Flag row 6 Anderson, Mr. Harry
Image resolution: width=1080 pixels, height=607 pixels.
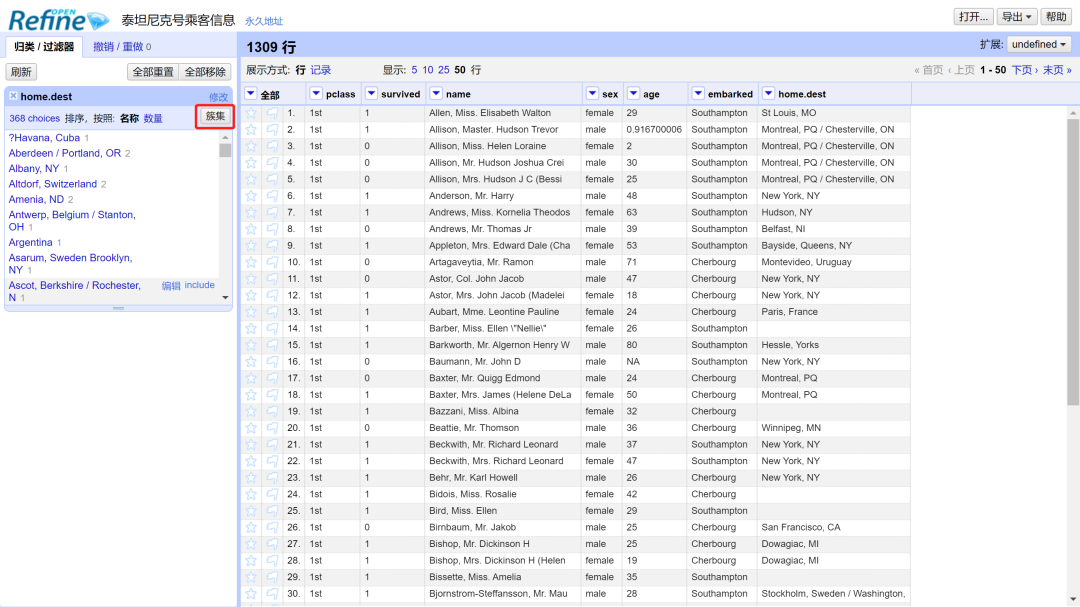pos(273,196)
